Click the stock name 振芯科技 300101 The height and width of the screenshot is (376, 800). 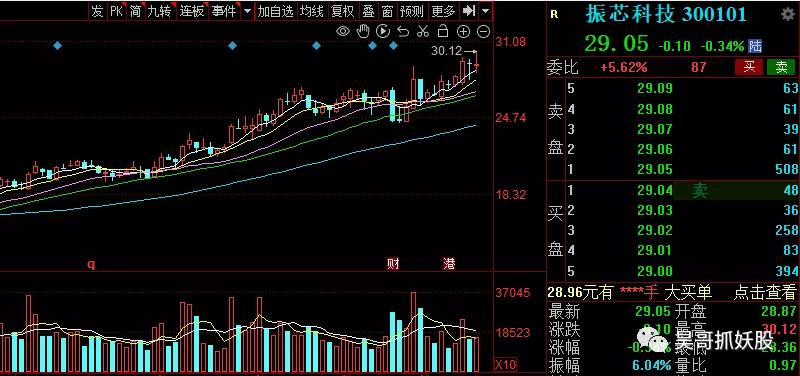click(x=666, y=14)
